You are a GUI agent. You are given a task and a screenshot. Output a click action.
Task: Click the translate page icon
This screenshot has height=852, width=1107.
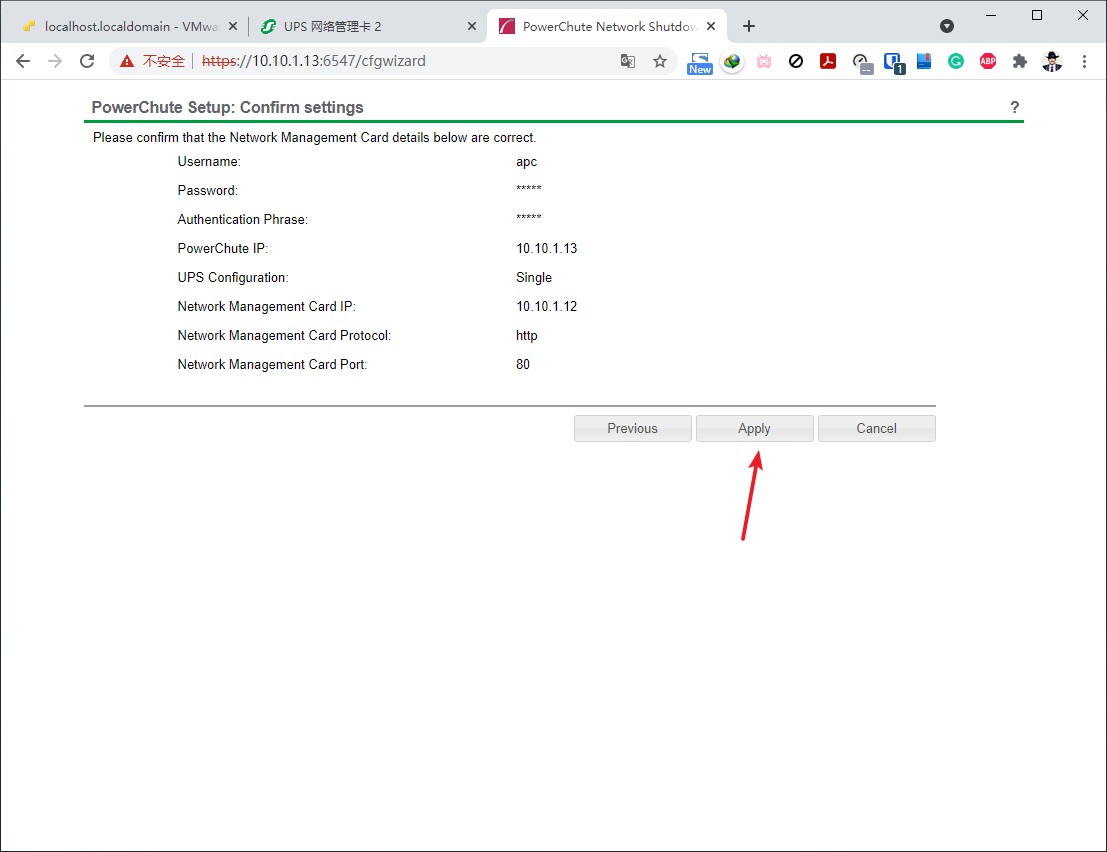[x=628, y=61]
